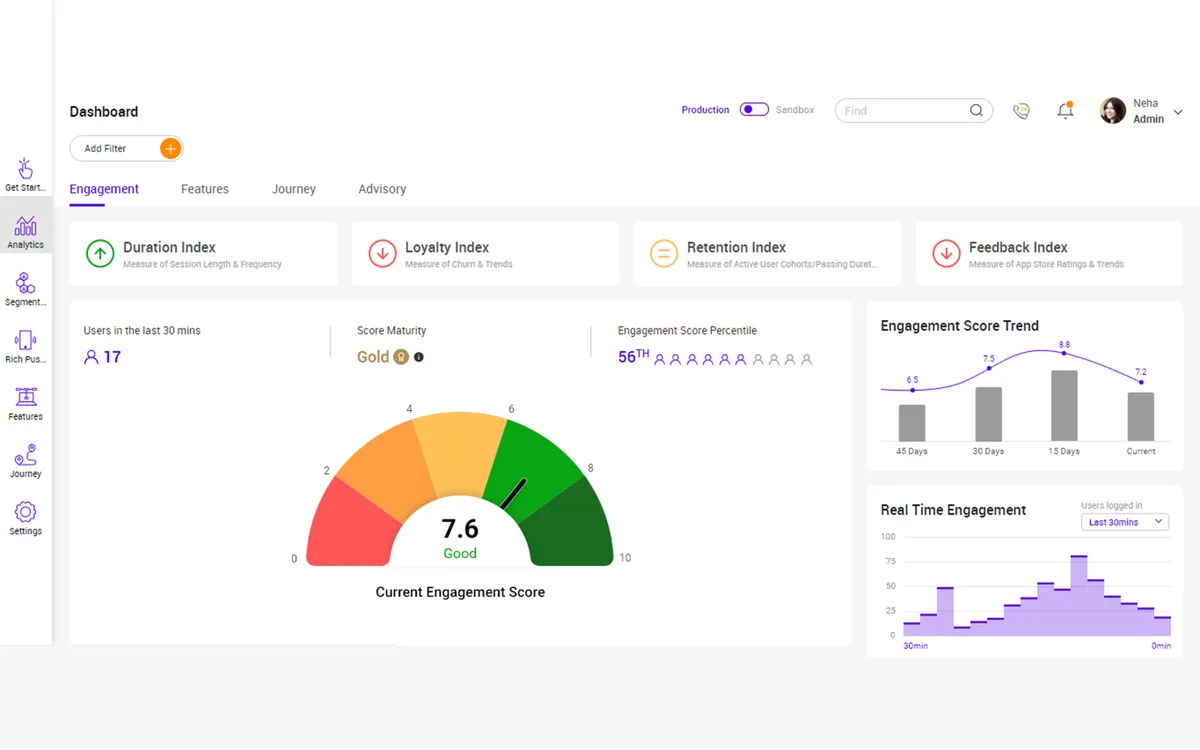Click the support headset icon

point(1021,111)
